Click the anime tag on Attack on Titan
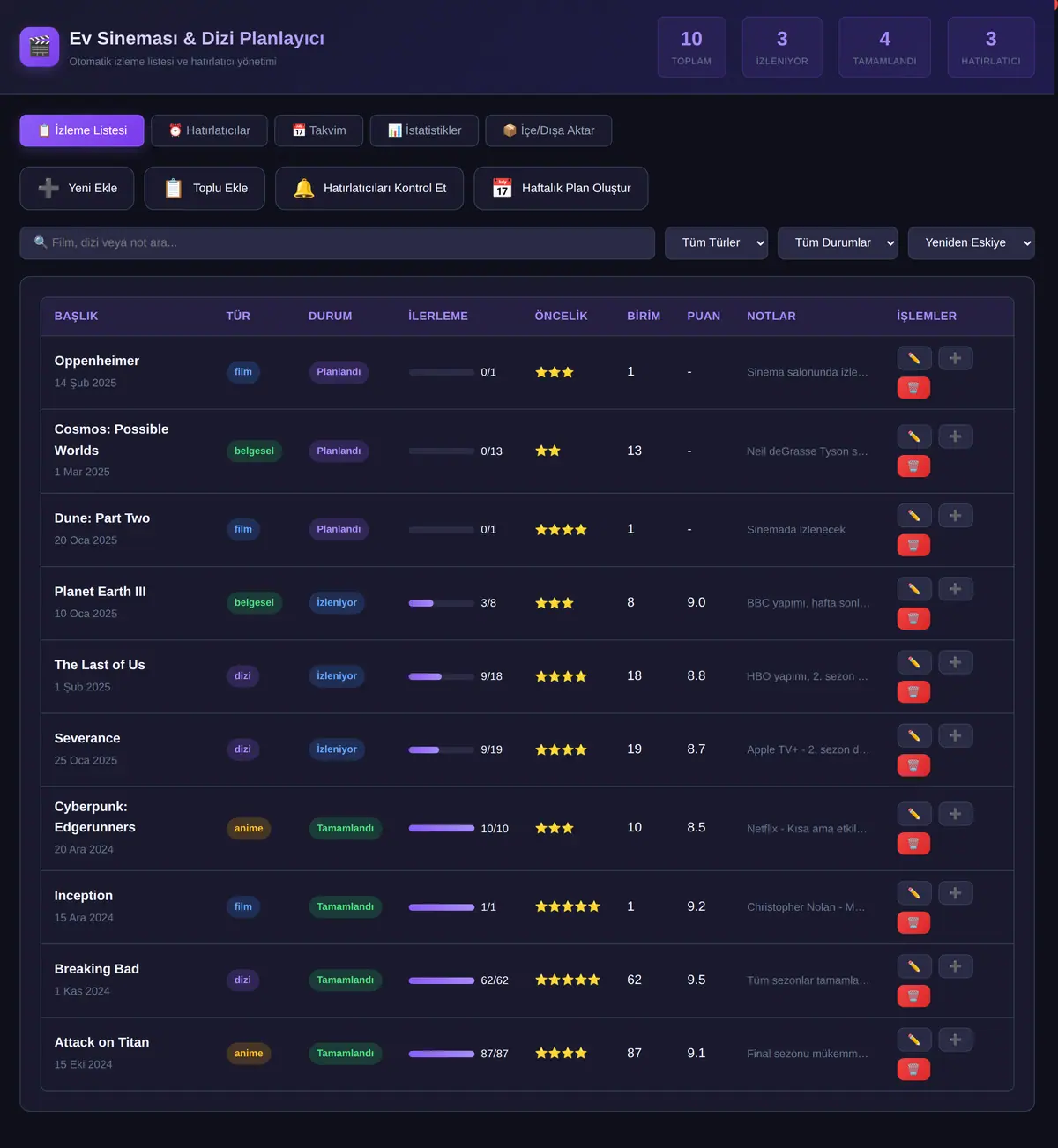The width and height of the screenshot is (1058, 1148). [x=249, y=1054]
